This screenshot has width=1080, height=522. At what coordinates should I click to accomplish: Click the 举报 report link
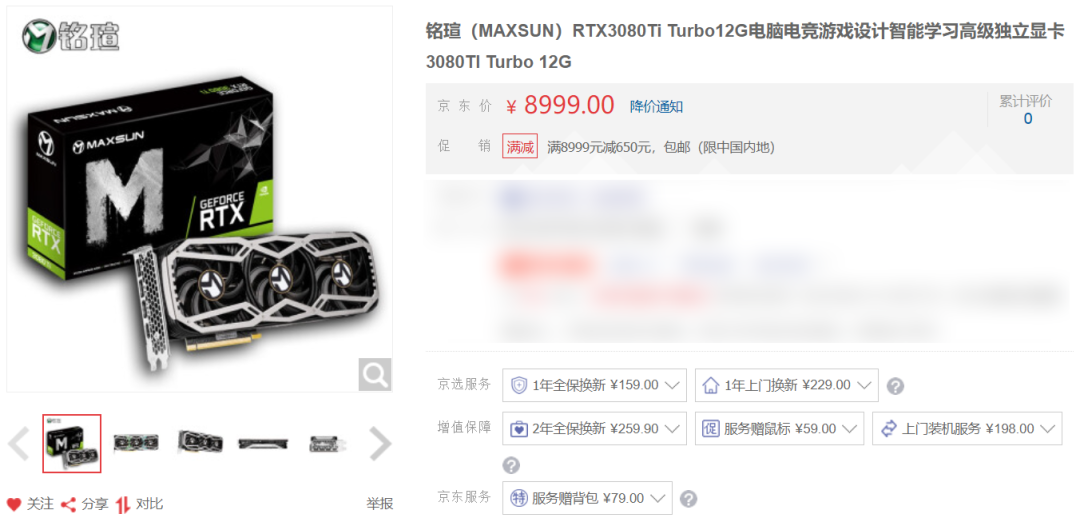pyautogui.click(x=380, y=504)
